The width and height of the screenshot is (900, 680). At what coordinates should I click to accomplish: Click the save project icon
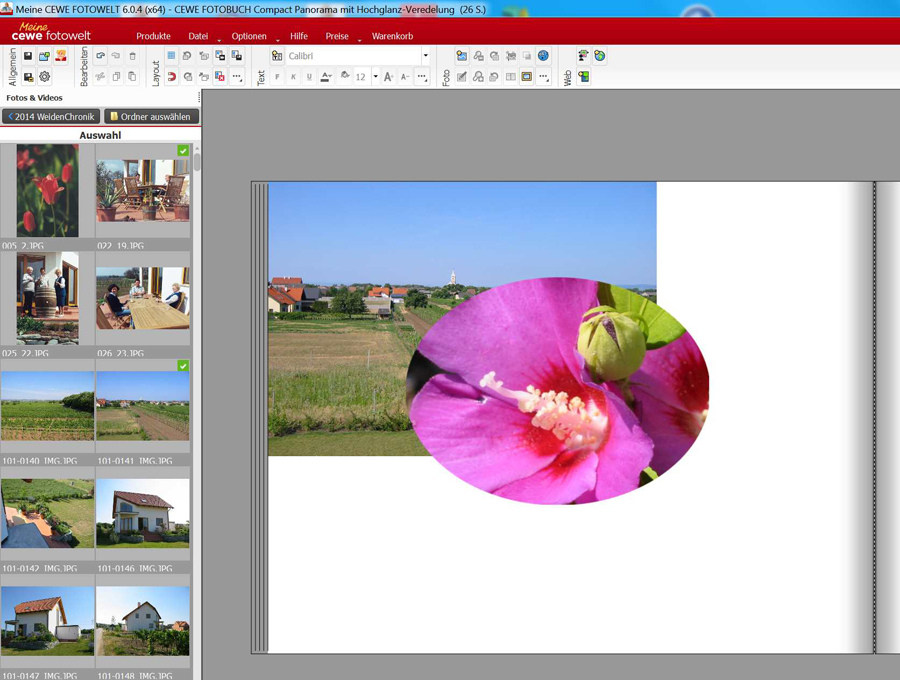(28, 57)
